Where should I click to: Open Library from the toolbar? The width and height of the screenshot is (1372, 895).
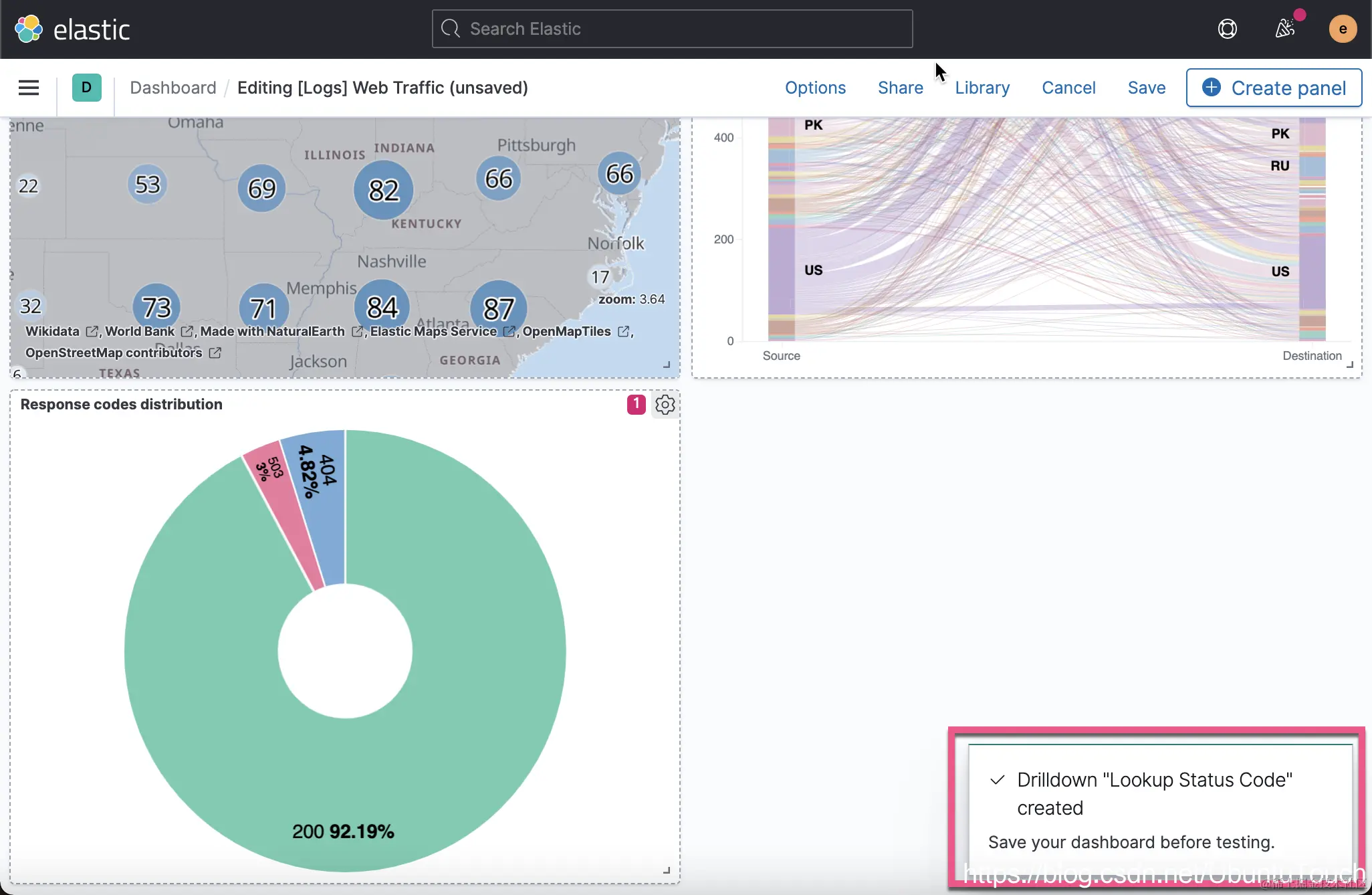(982, 88)
